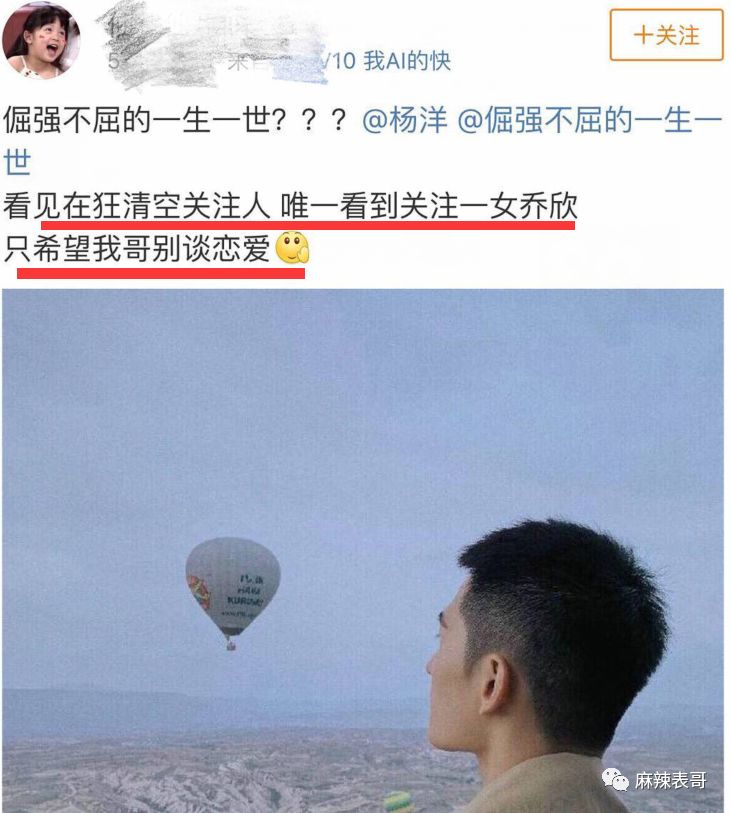Click the plus sign in the follow button

coord(643,35)
